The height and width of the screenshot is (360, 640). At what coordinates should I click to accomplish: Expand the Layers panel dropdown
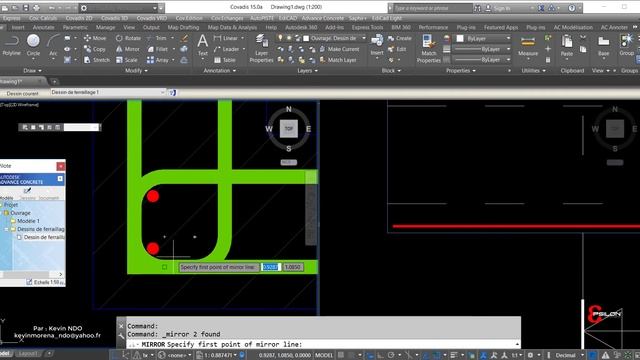(x=307, y=71)
